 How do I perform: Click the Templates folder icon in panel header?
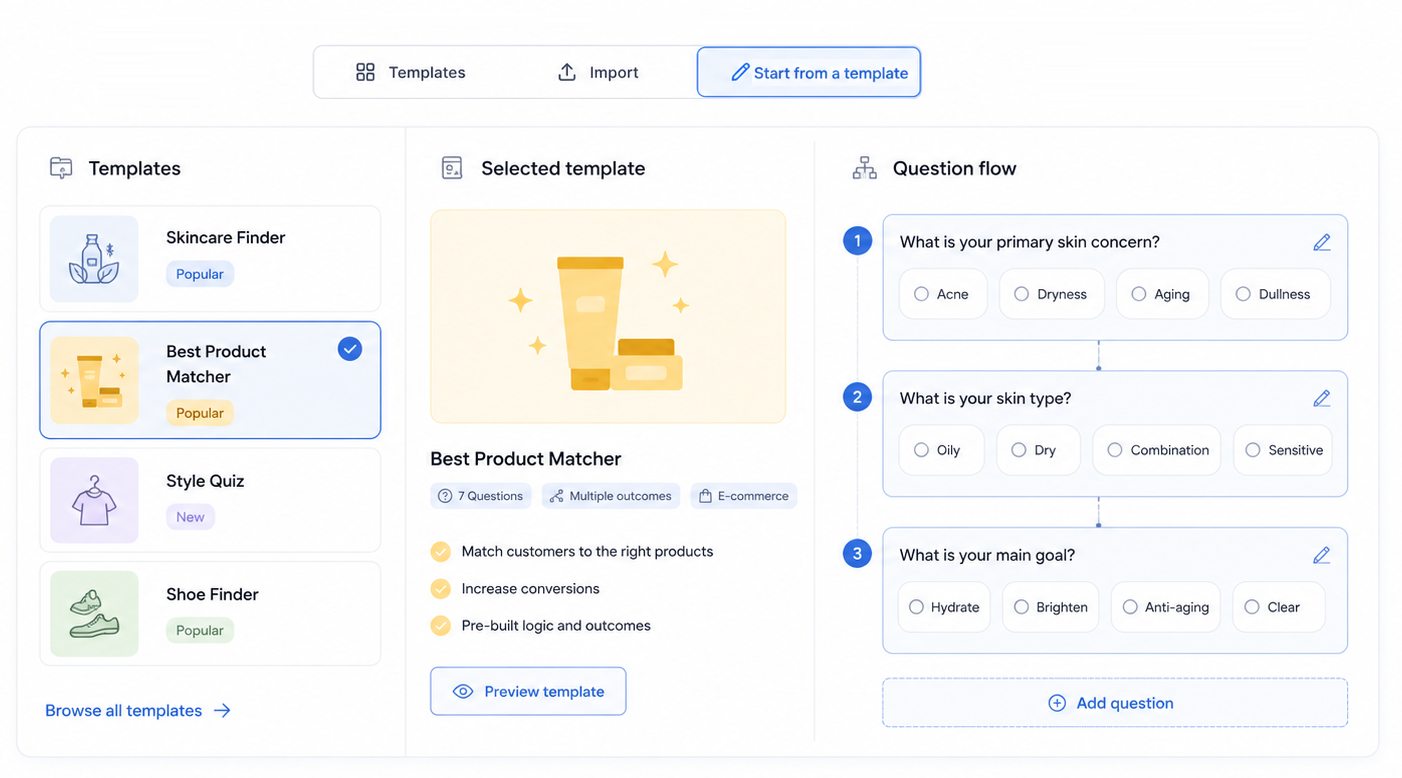click(61, 168)
